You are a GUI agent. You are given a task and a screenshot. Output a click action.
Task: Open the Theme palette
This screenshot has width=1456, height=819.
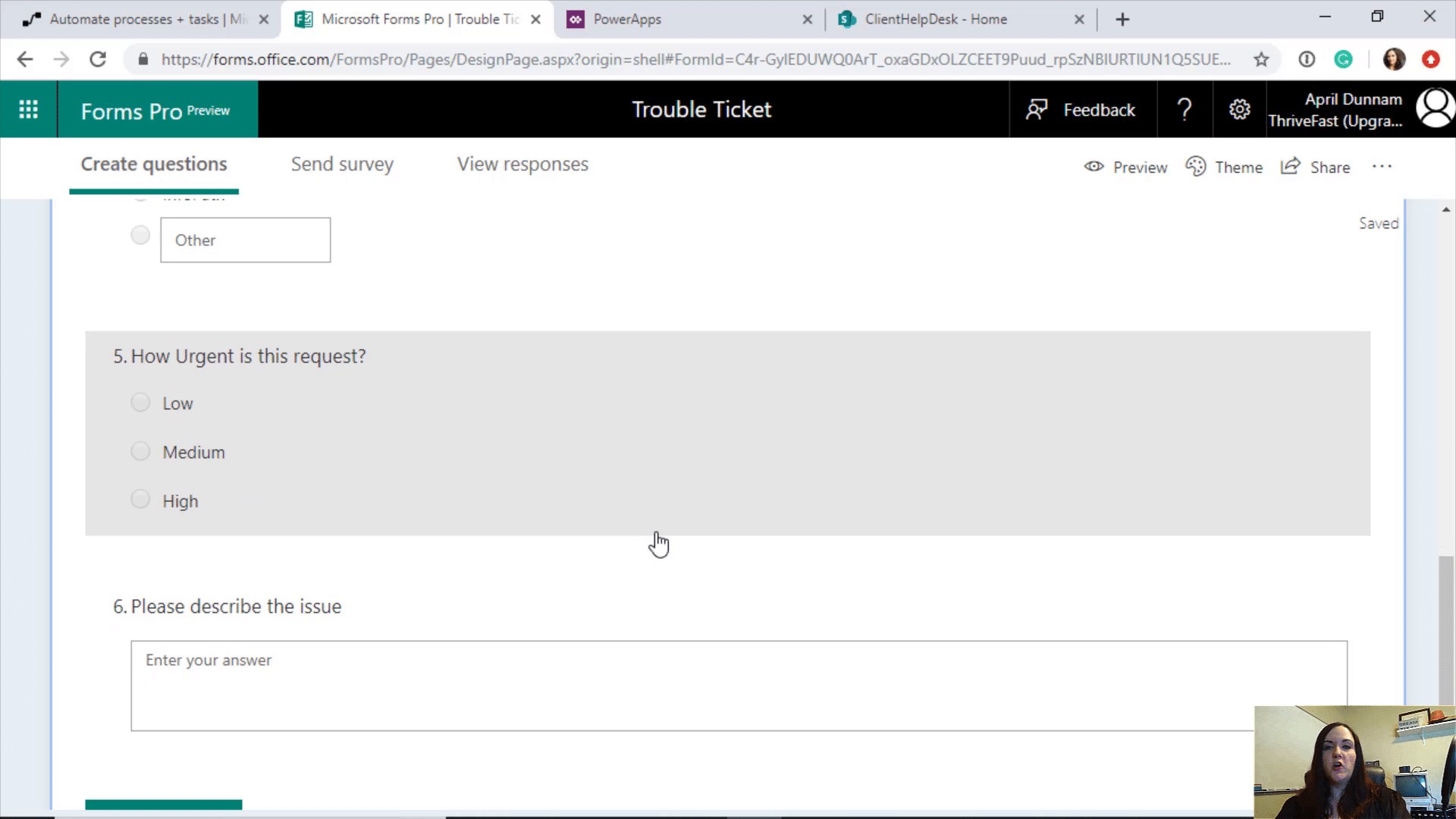point(1224,167)
